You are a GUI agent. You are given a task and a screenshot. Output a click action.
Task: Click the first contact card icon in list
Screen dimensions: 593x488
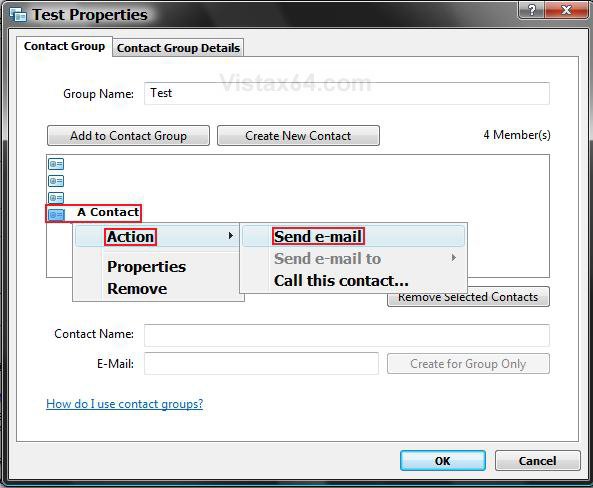pos(56,164)
